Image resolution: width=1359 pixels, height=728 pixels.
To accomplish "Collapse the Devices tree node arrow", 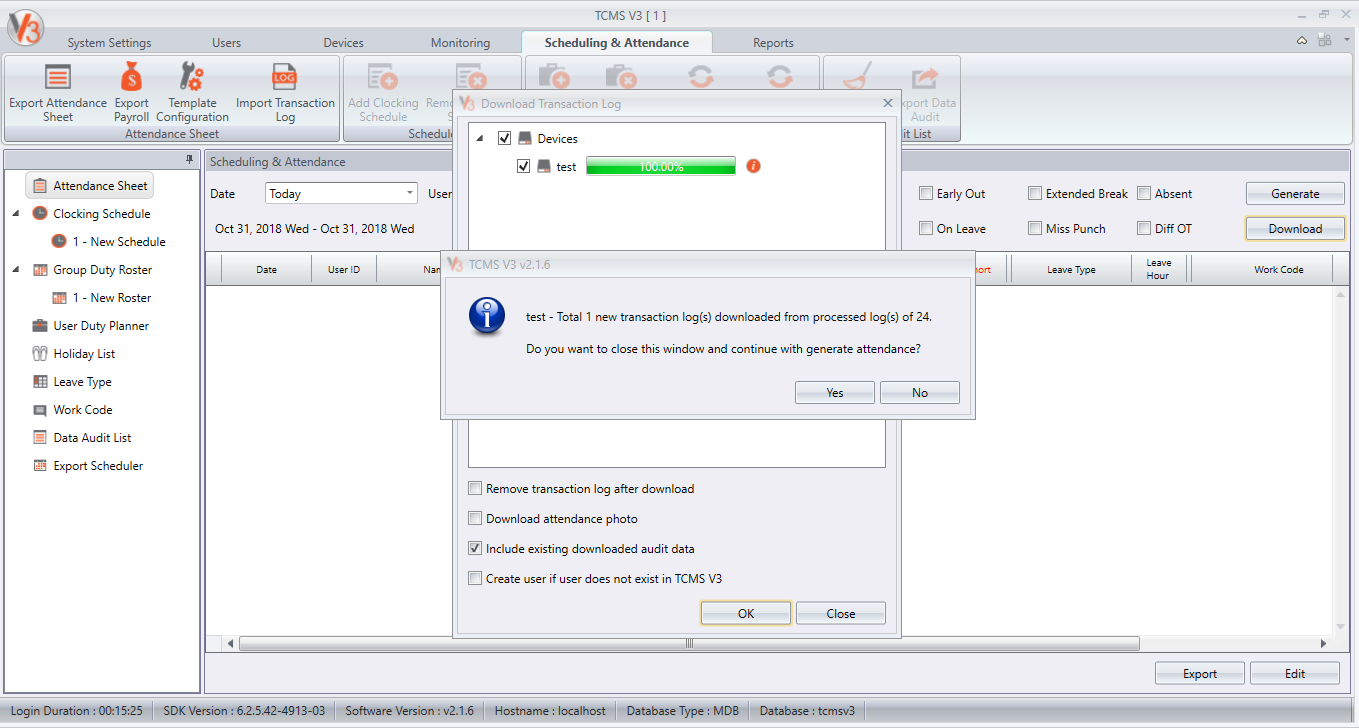I will [x=480, y=138].
